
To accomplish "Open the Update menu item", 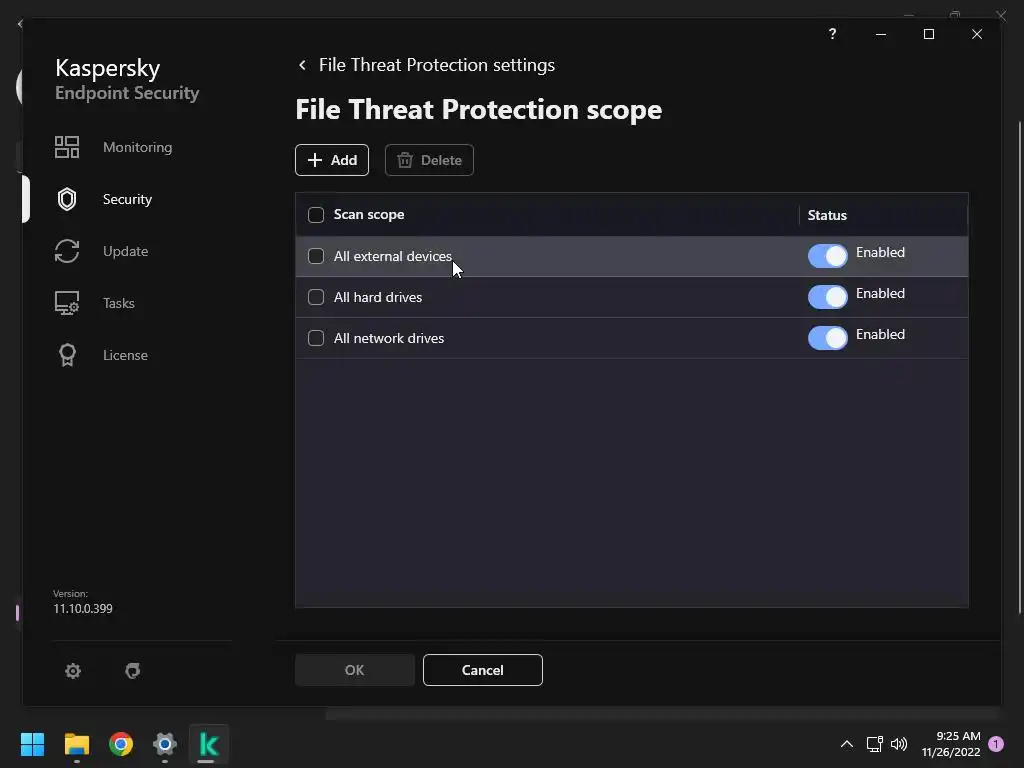I will [125, 251].
